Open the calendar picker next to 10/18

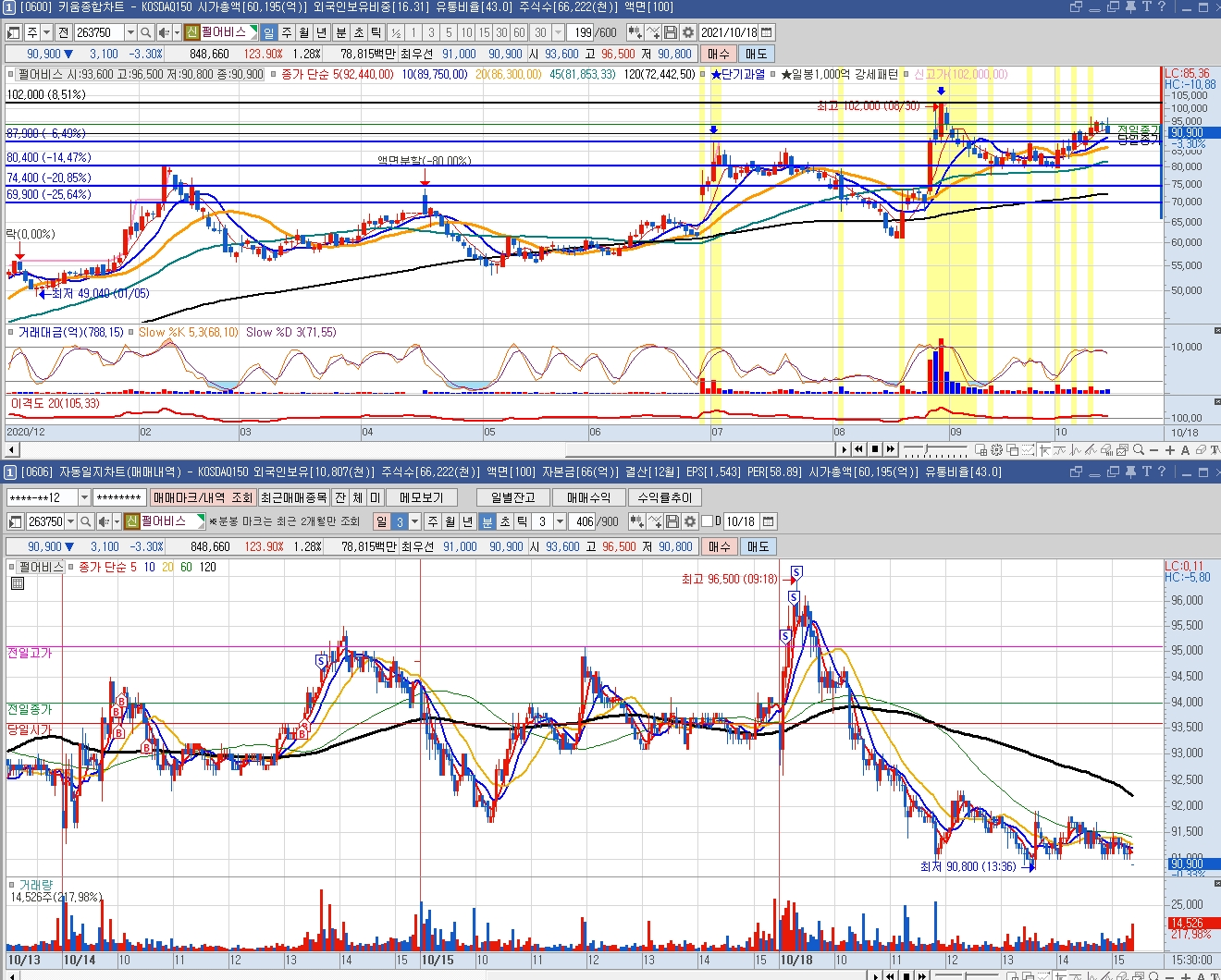click(768, 521)
